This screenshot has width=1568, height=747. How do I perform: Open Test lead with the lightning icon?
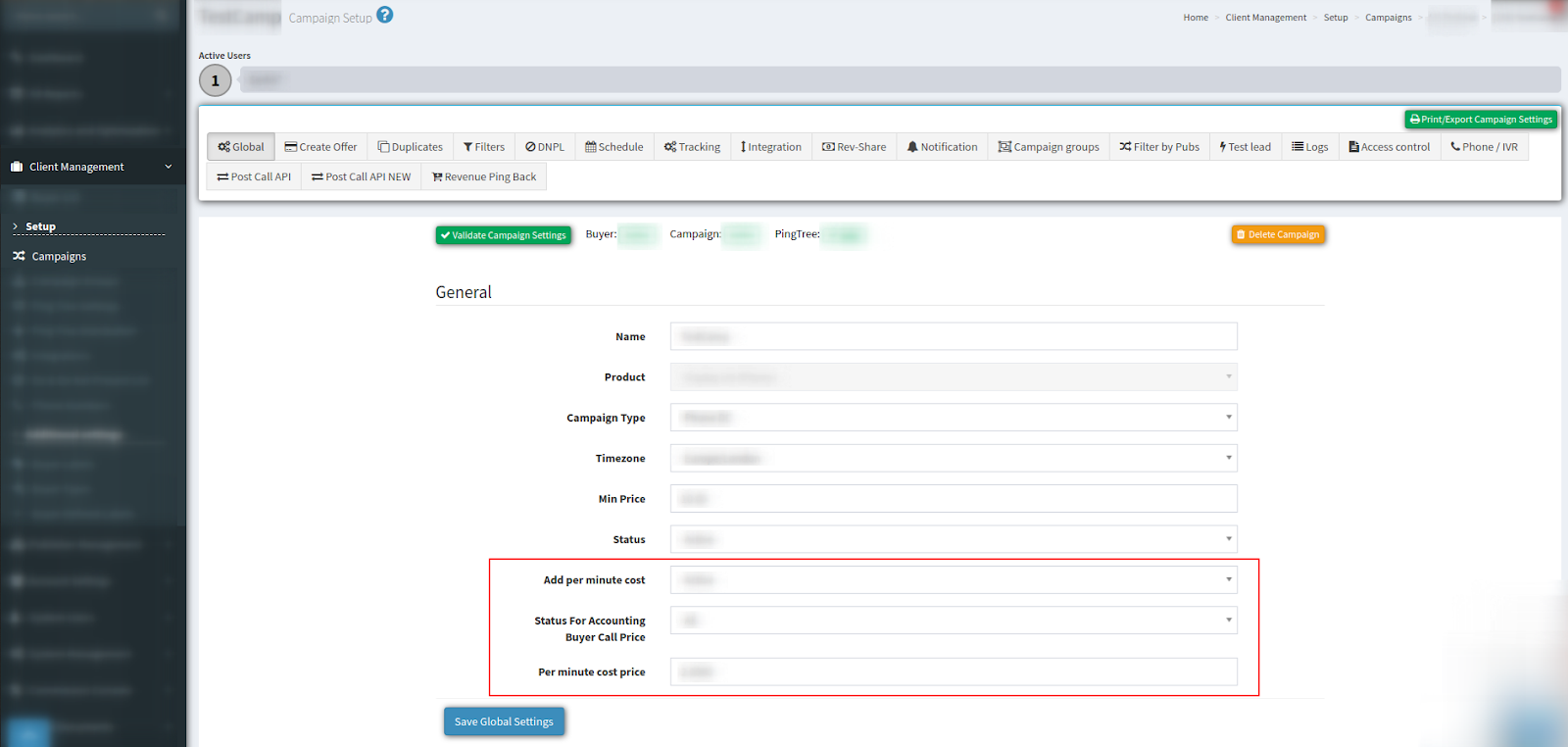click(1245, 147)
